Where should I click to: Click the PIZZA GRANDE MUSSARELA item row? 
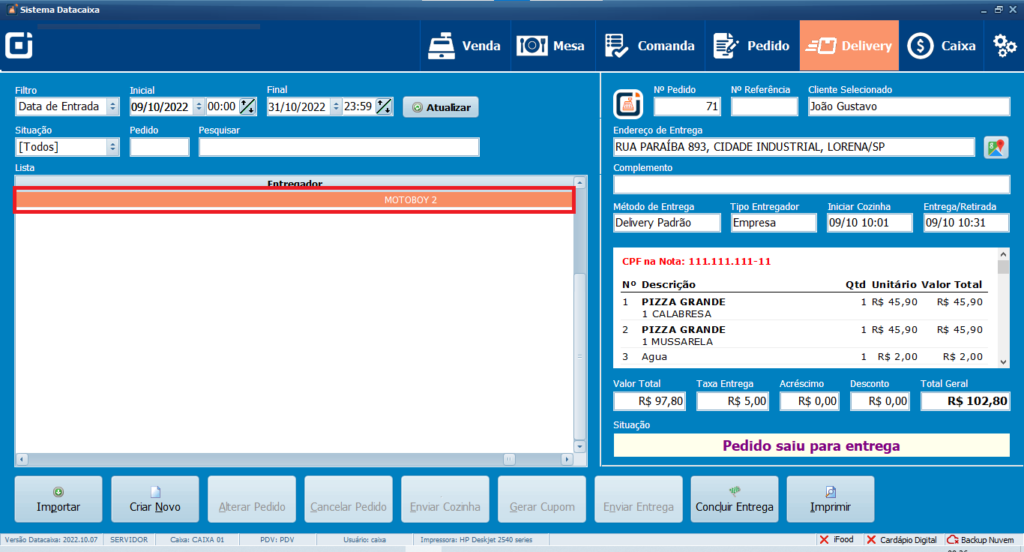pos(802,335)
